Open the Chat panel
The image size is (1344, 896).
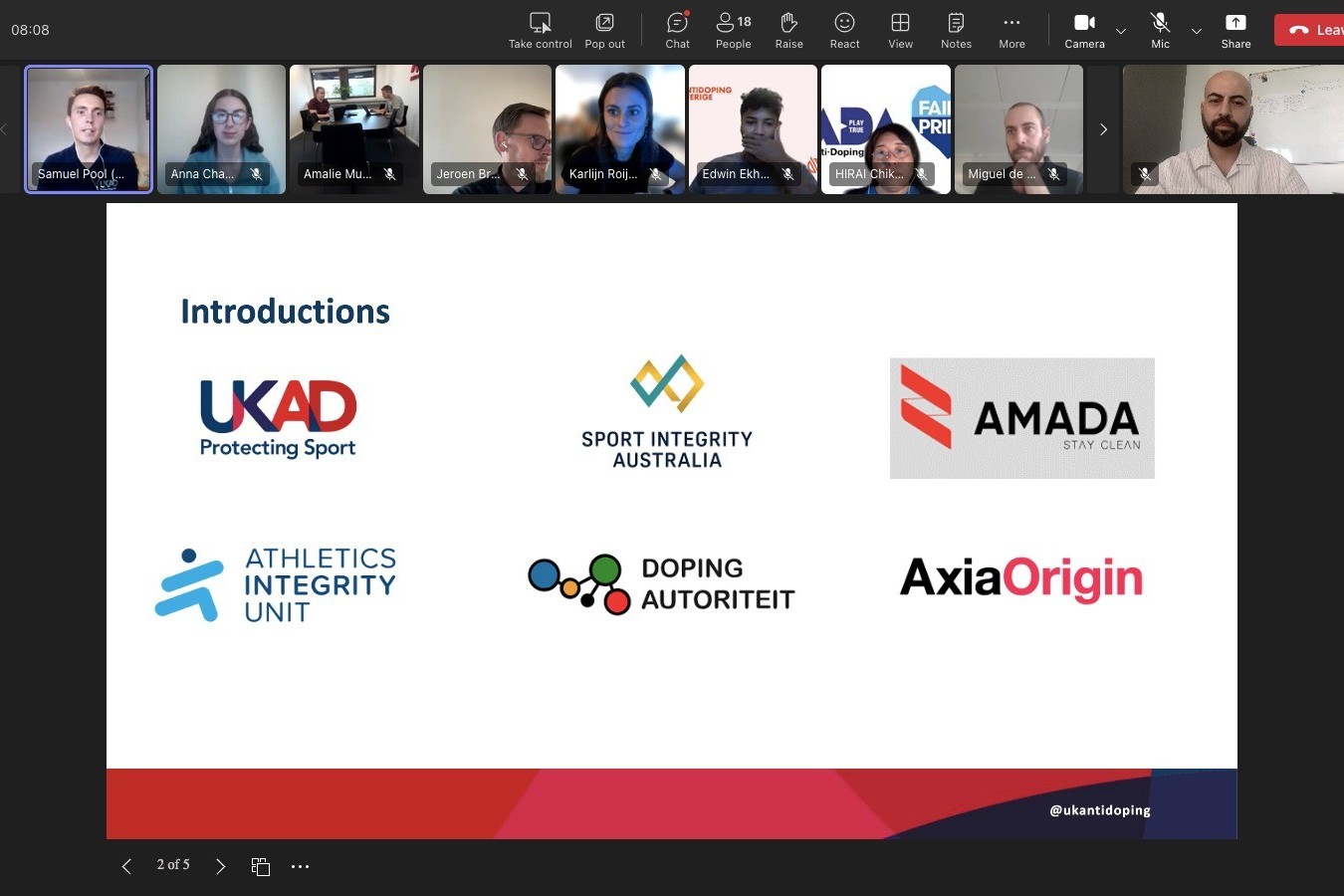click(x=677, y=30)
